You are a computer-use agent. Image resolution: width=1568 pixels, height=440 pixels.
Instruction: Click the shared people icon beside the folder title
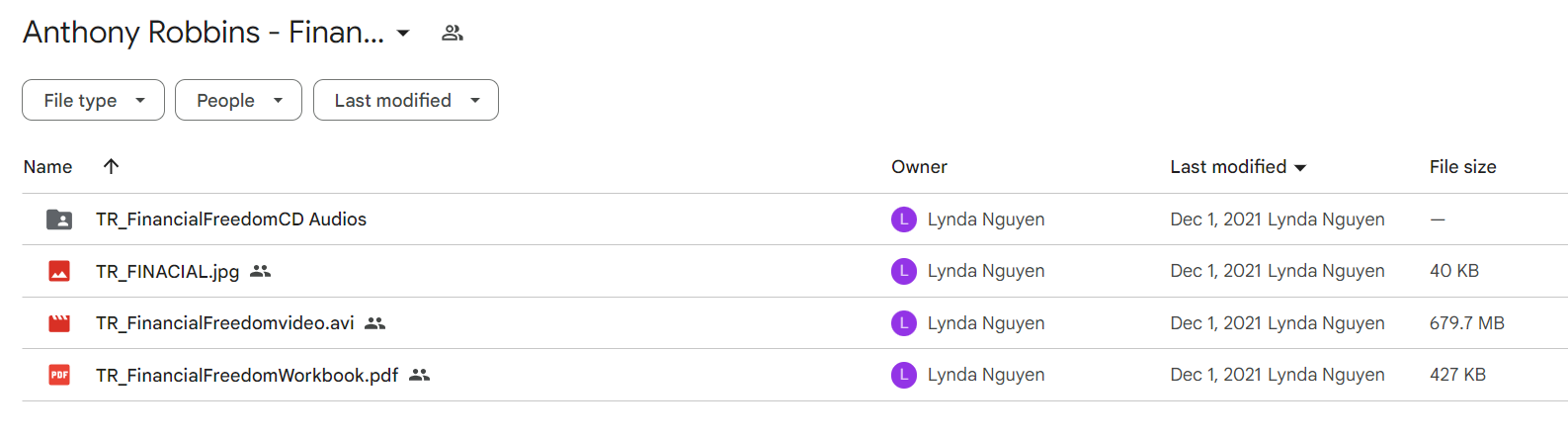[x=453, y=33]
